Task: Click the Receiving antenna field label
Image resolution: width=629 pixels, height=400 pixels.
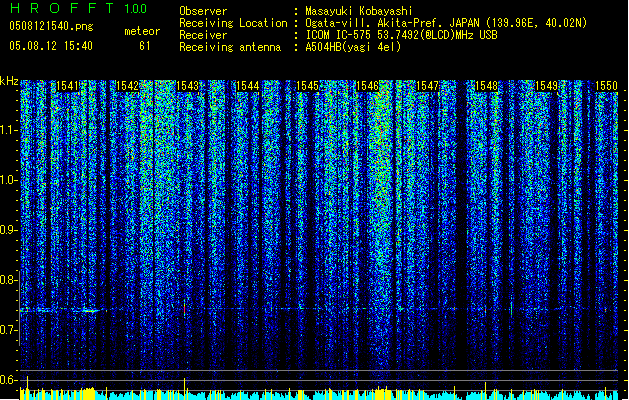Action: (230, 47)
